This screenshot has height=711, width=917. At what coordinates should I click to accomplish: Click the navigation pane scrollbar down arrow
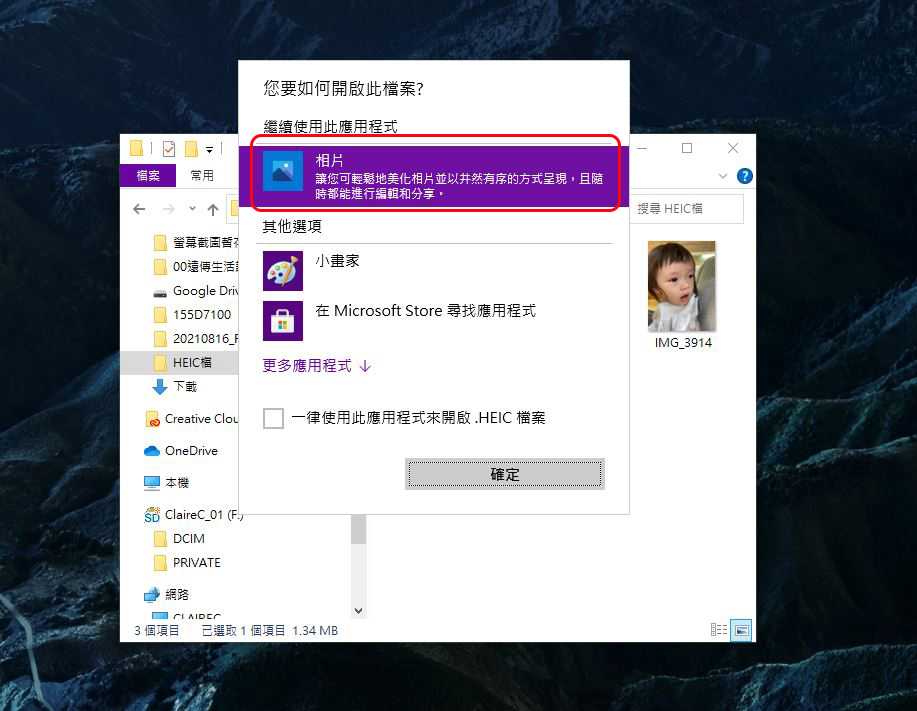tap(359, 609)
